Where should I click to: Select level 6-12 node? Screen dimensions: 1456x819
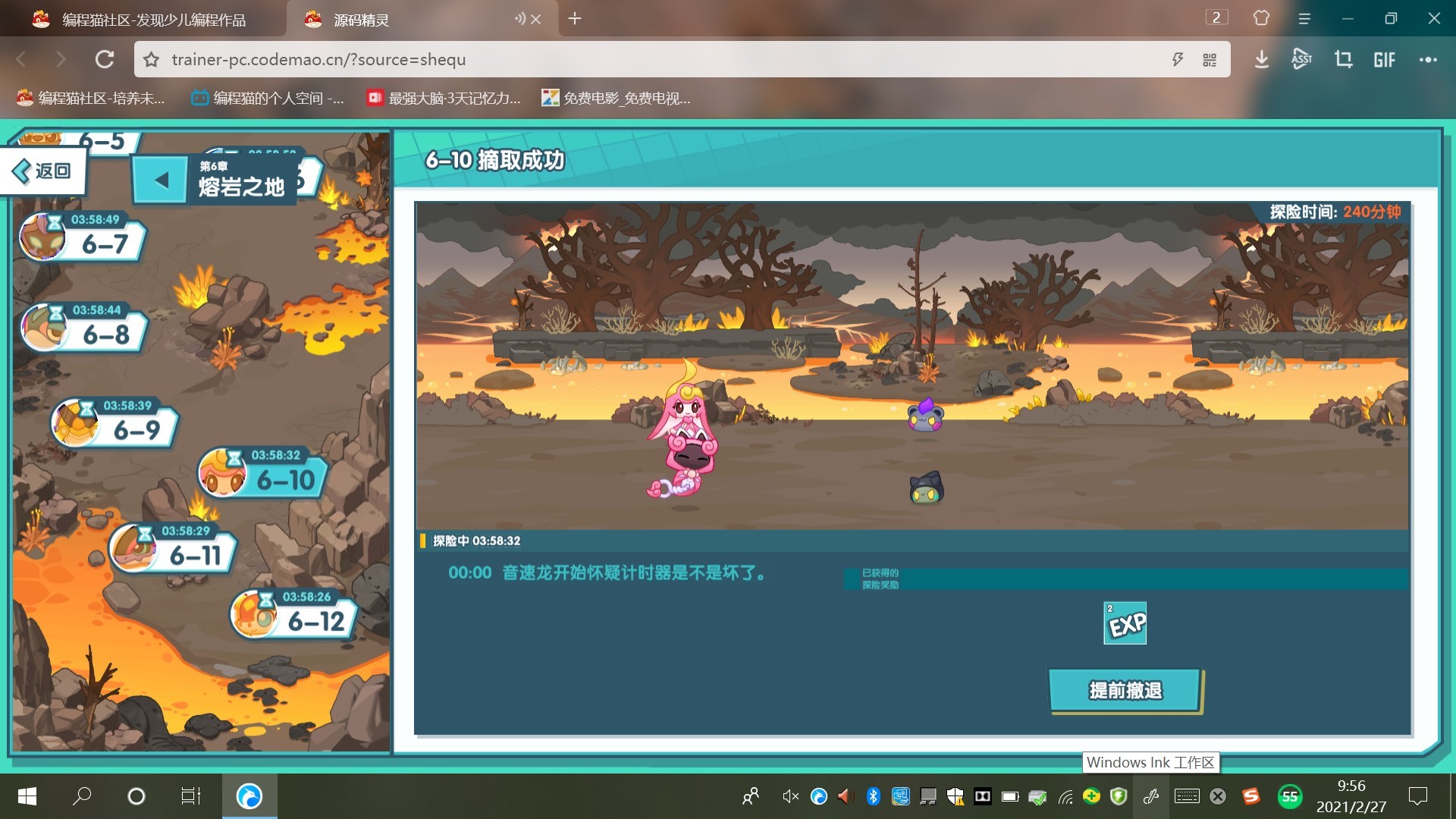click(x=293, y=614)
